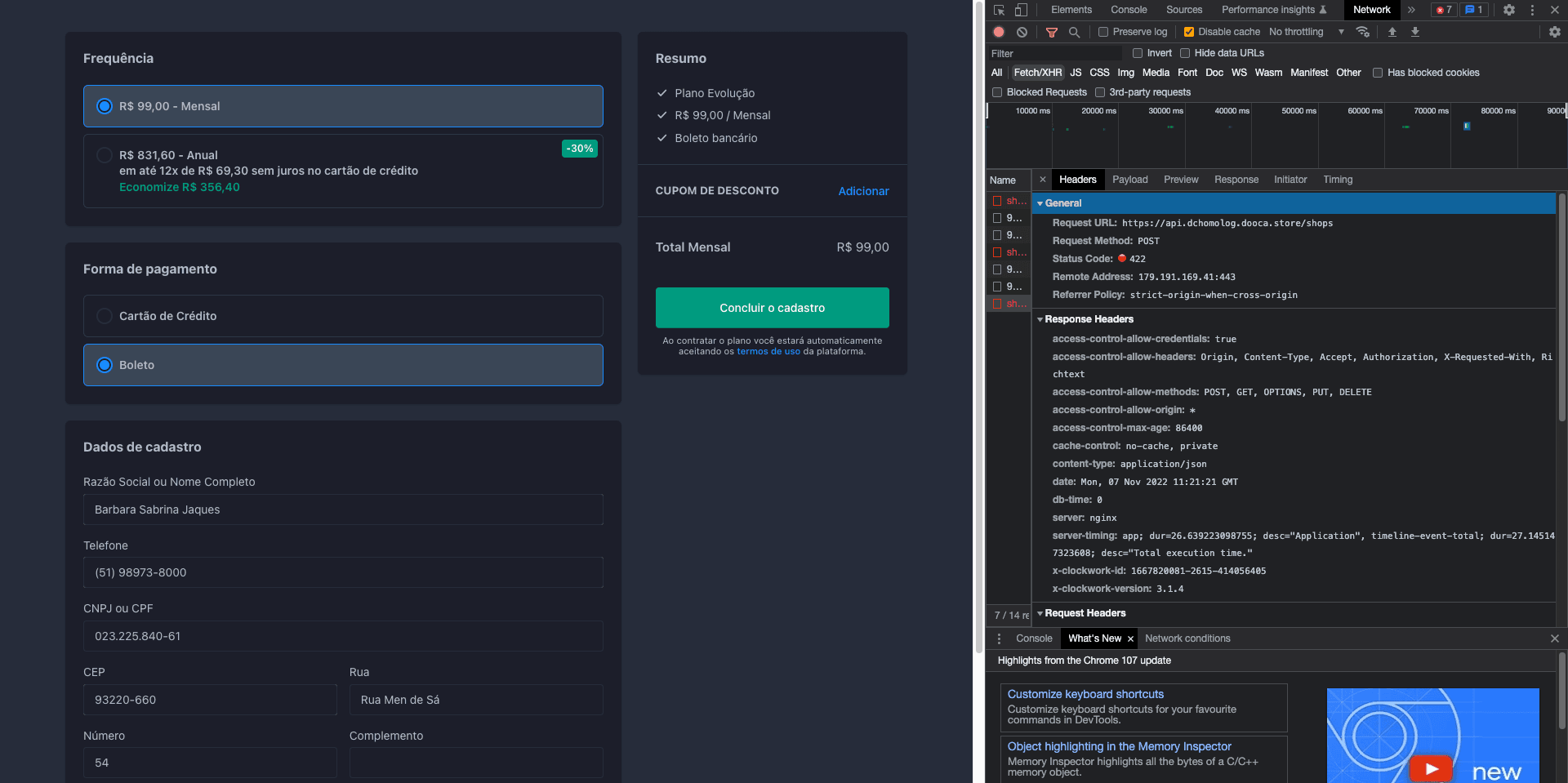Check Has blocked cookies checkbox
This screenshot has width=1568, height=783.
pyautogui.click(x=1378, y=73)
